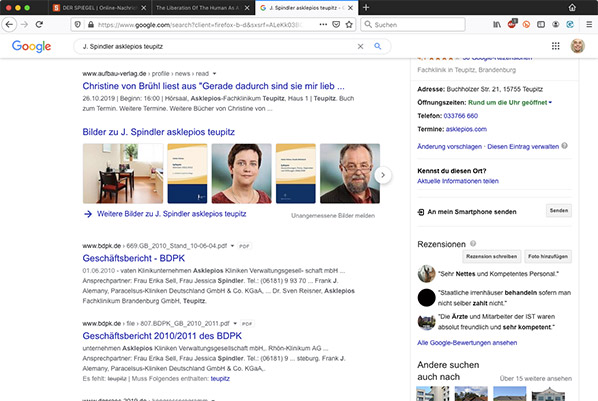This screenshot has width=598, height=401.
Task: Open a new browser tab
Action: [x=366, y=7]
